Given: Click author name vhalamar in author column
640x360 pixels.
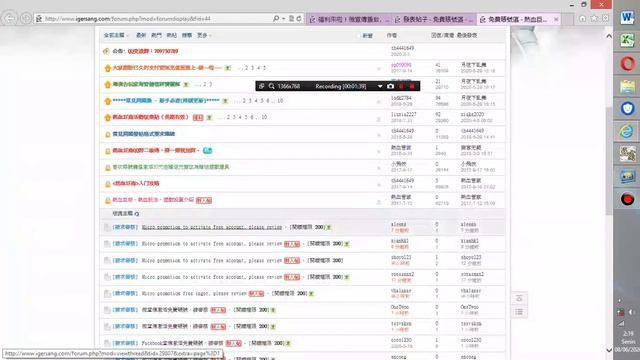Looking at the screenshot, I should coord(401,291).
